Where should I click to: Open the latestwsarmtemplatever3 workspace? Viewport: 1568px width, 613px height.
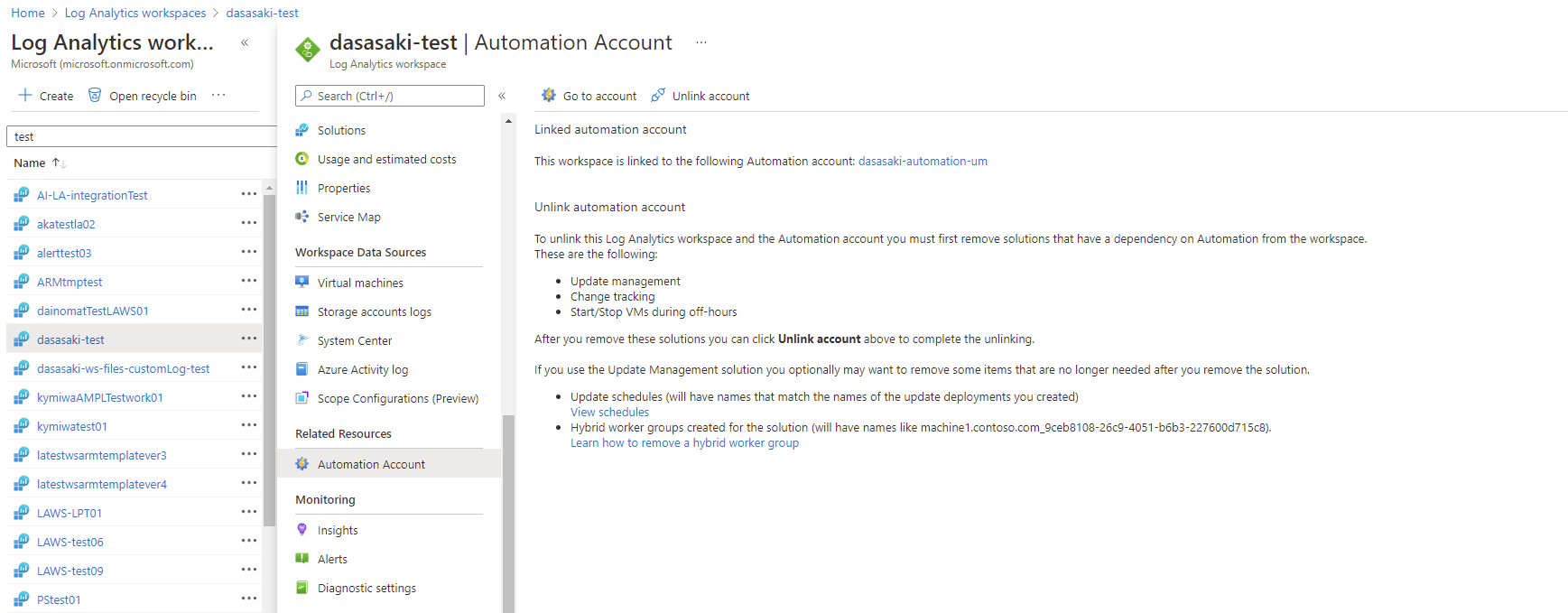102,455
